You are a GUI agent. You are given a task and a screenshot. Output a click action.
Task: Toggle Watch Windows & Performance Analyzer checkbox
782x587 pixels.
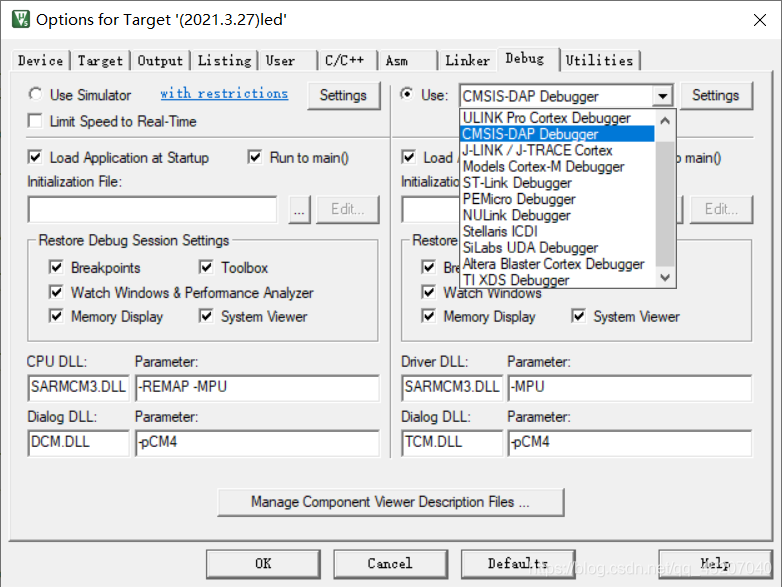click(x=56, y=292)
